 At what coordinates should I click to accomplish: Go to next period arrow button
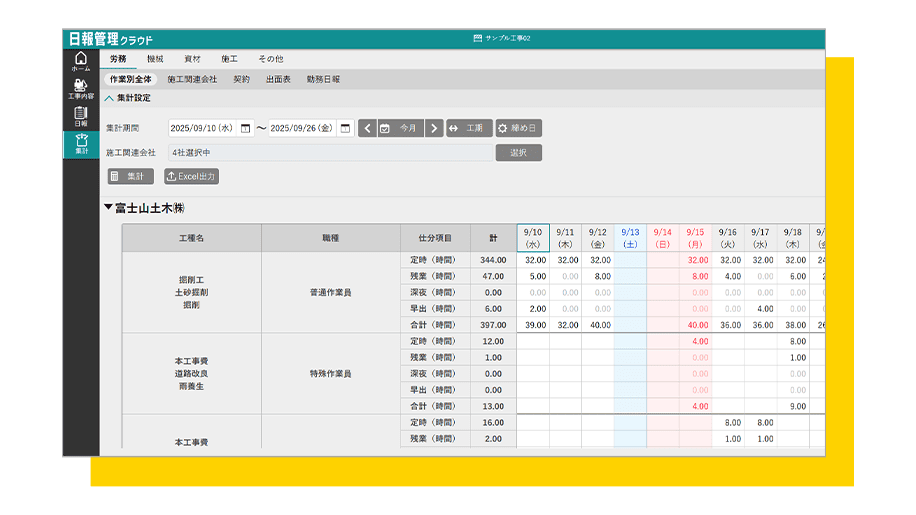click(x=433, y=128)
